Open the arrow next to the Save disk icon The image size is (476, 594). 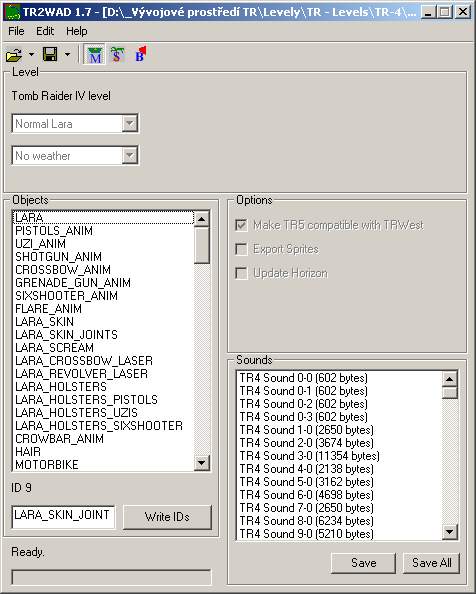tap(67, 55)
